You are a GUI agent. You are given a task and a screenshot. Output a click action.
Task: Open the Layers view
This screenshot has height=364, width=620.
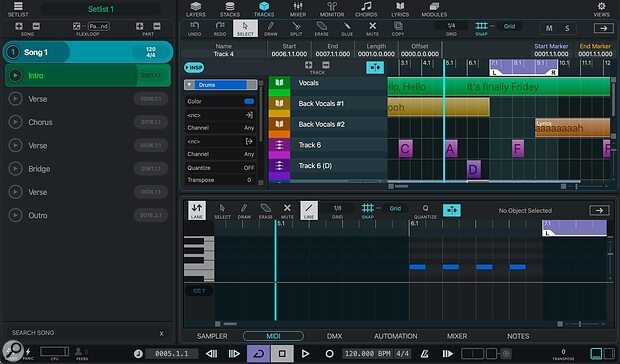[x=196, y=9]
